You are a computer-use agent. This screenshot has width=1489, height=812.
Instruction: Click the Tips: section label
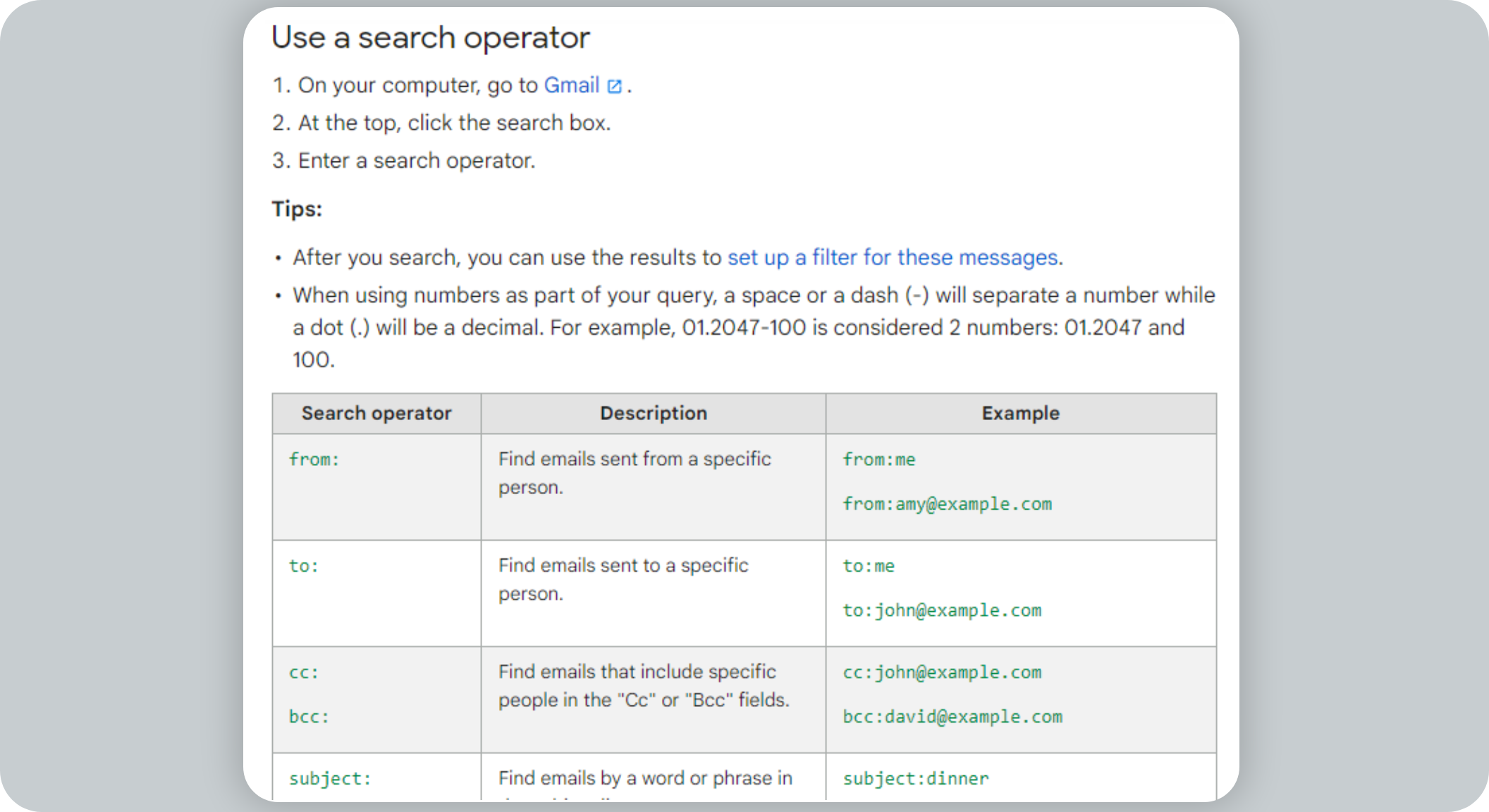(x=297, y=209)
